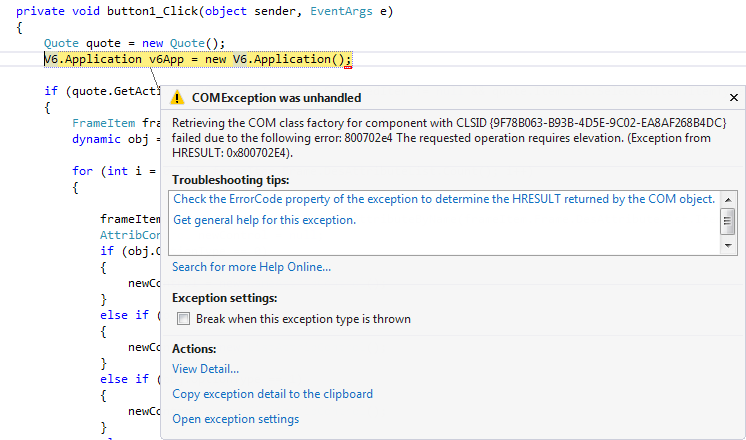Click the FrameItem declaration line
This screenshot has height=440, width=746.
[116, 123]
